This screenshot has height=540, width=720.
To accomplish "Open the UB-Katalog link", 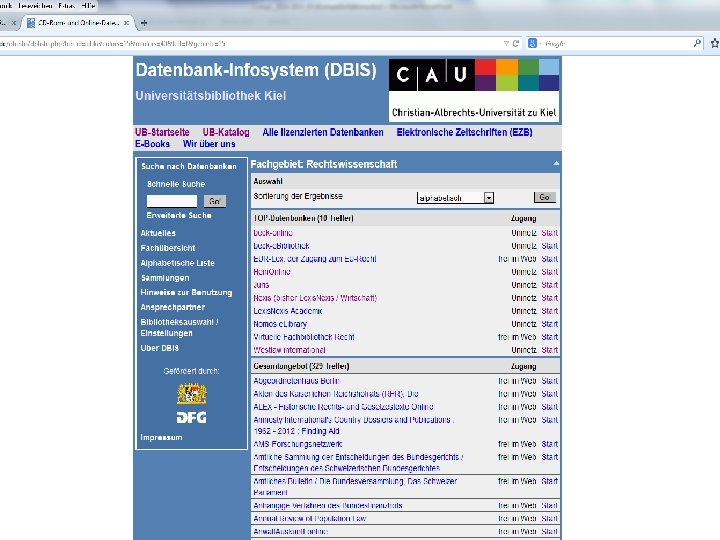I will (x=226, y=132).
